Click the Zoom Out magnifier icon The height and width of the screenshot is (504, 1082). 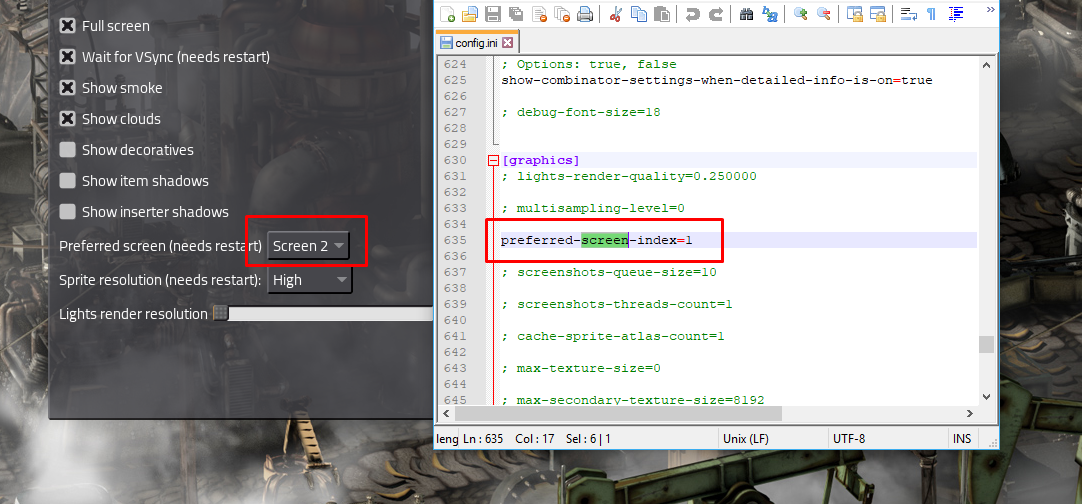pyautogui.click(x=823, y=14)
